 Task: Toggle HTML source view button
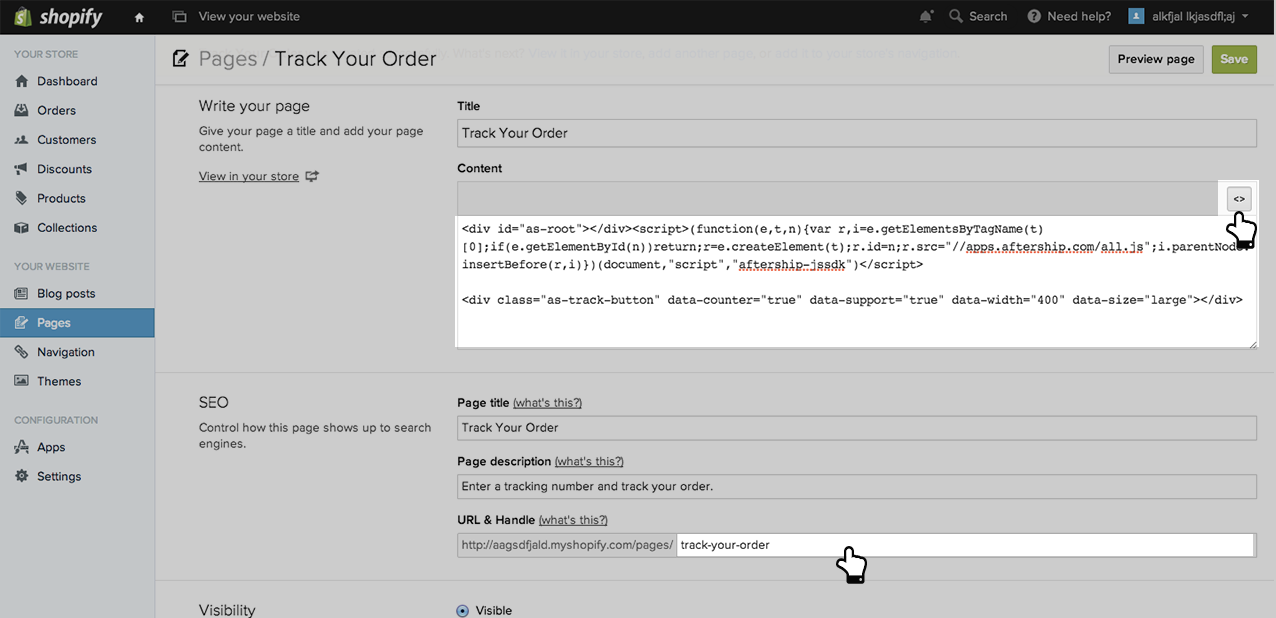pos(1238,199)
